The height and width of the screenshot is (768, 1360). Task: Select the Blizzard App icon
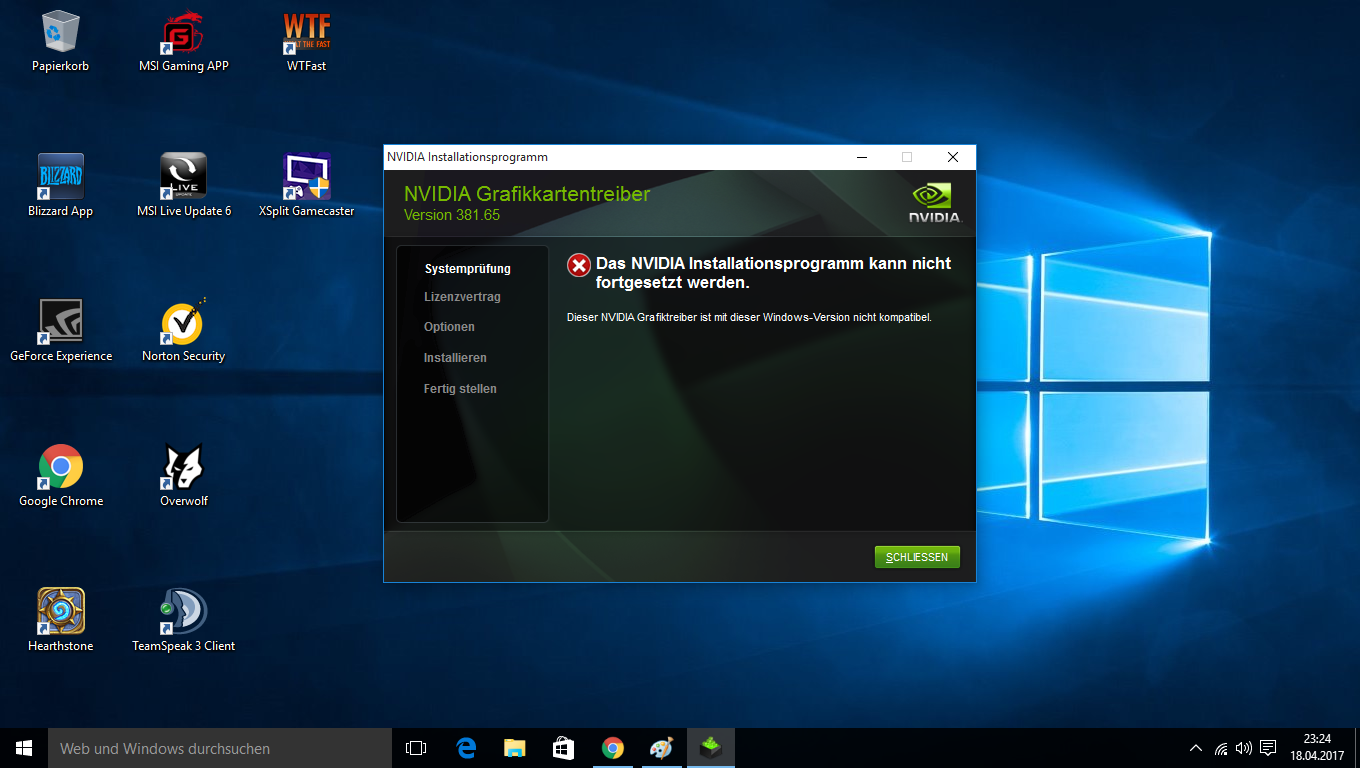[61, 187]
